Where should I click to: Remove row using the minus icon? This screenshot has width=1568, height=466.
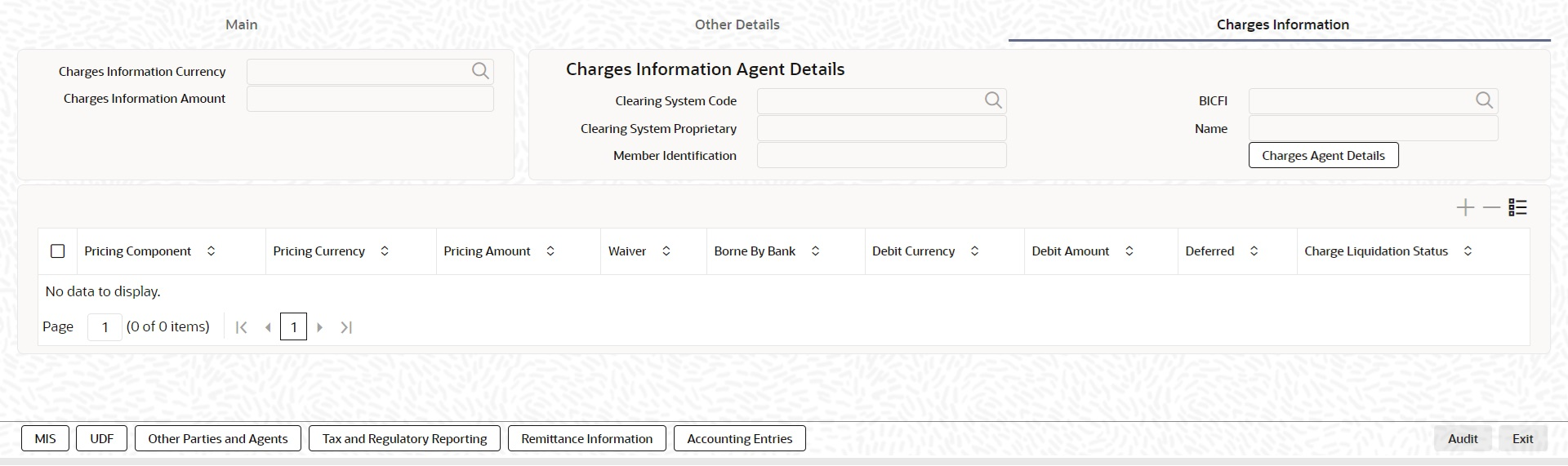tap(1491, 208)
